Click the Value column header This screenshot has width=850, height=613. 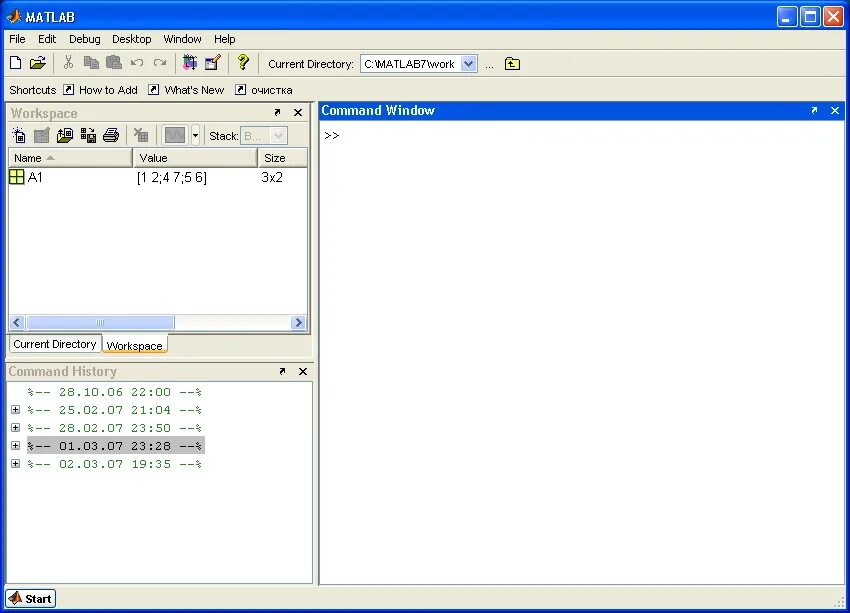(195, 158)
